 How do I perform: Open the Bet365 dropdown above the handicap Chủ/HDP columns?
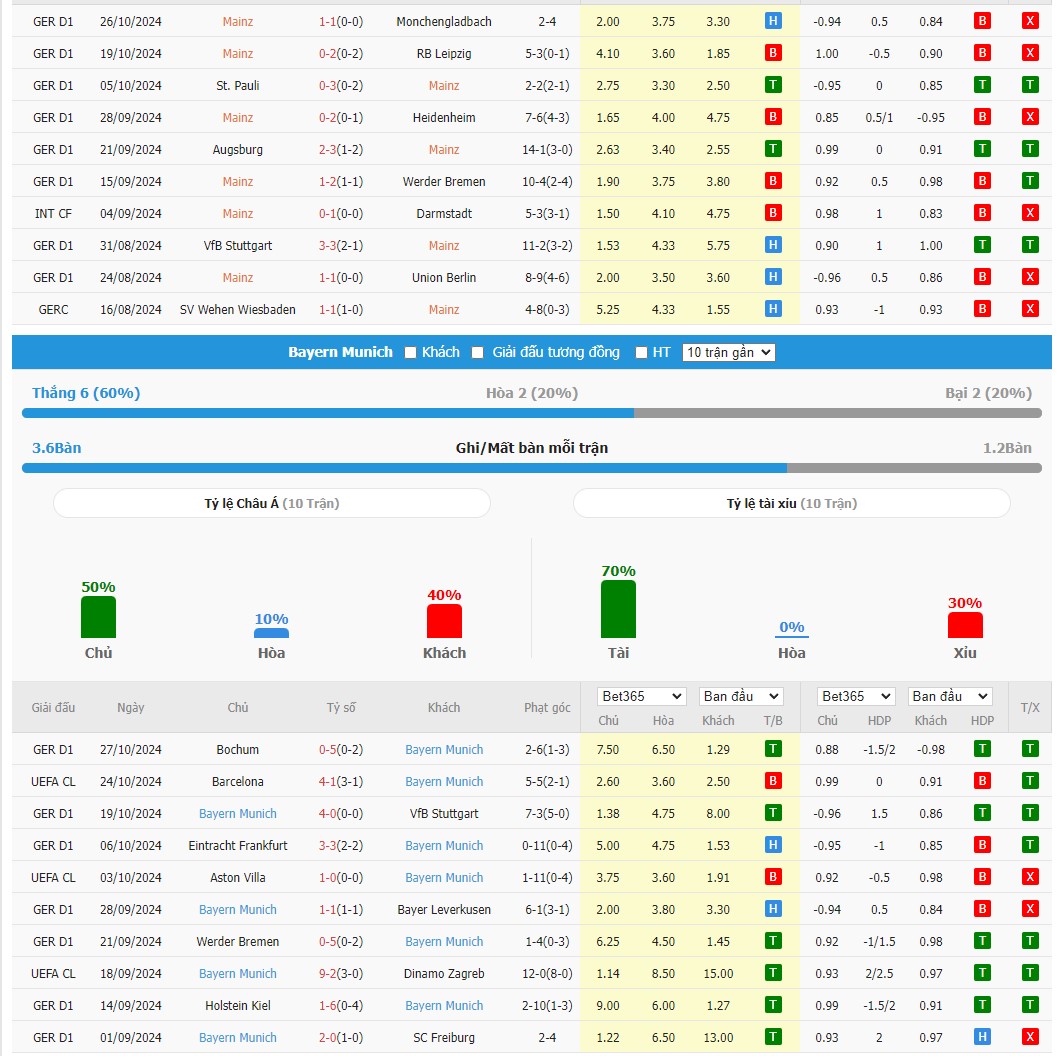(857, 696)
